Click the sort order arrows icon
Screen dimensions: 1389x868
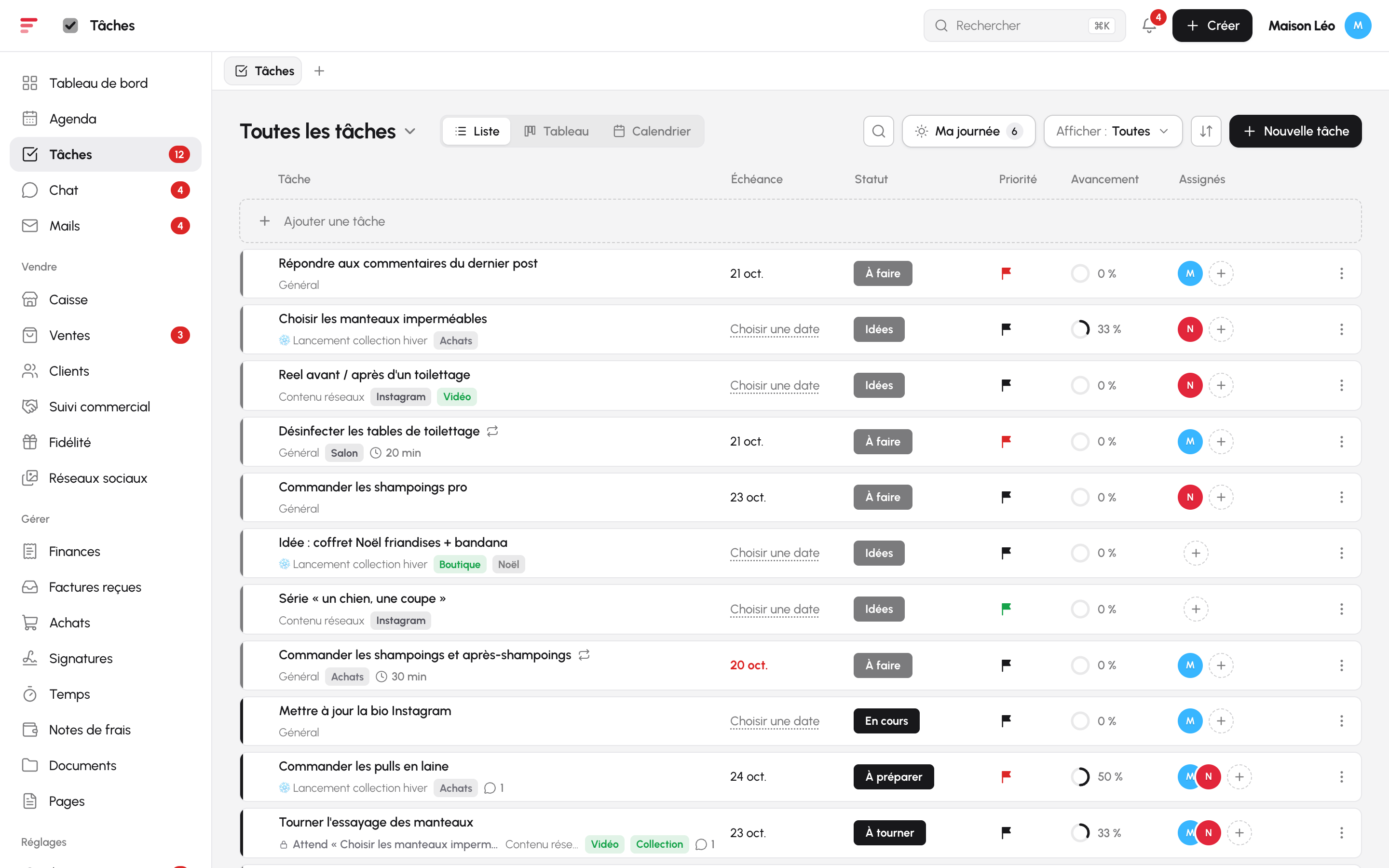pyautogui.click(x=1206, y=131)
